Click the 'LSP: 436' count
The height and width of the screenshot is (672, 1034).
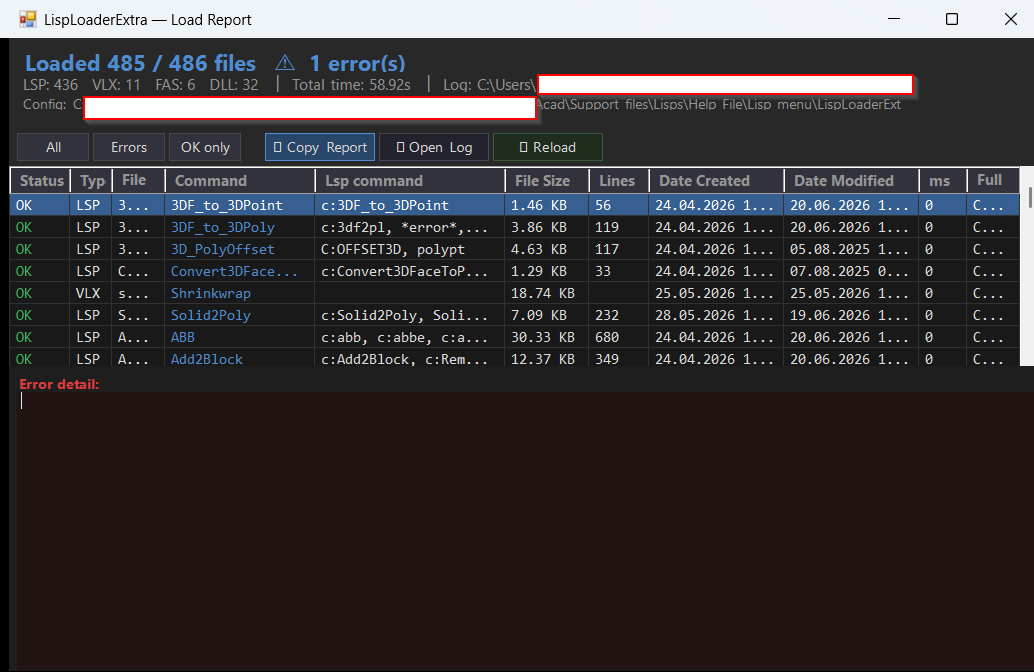pyautogui.click(x=50, y=85)
